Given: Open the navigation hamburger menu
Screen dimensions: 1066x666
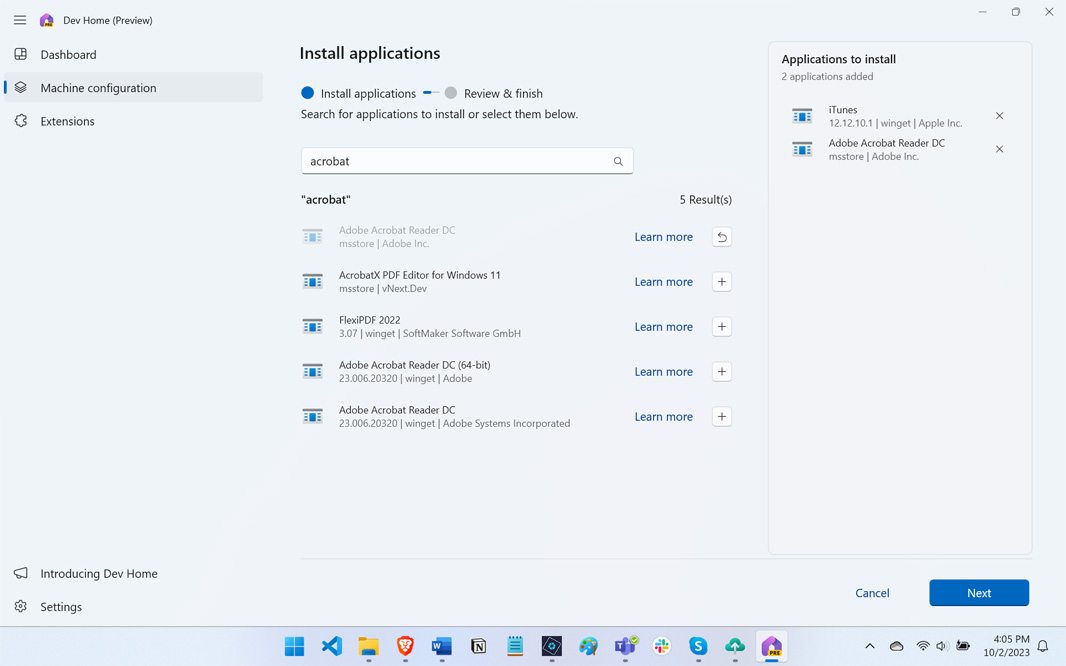Looking at the screenshot, I should [x=19, y=19].
